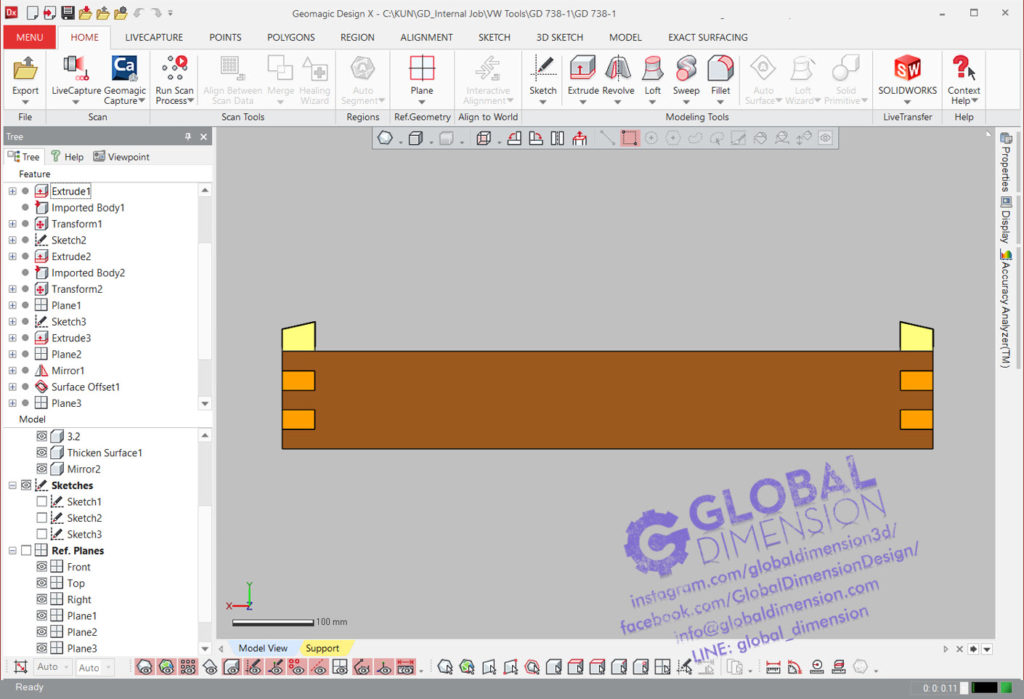Open the first Auto combo box in bottom toolbar

tap(53, 667)
